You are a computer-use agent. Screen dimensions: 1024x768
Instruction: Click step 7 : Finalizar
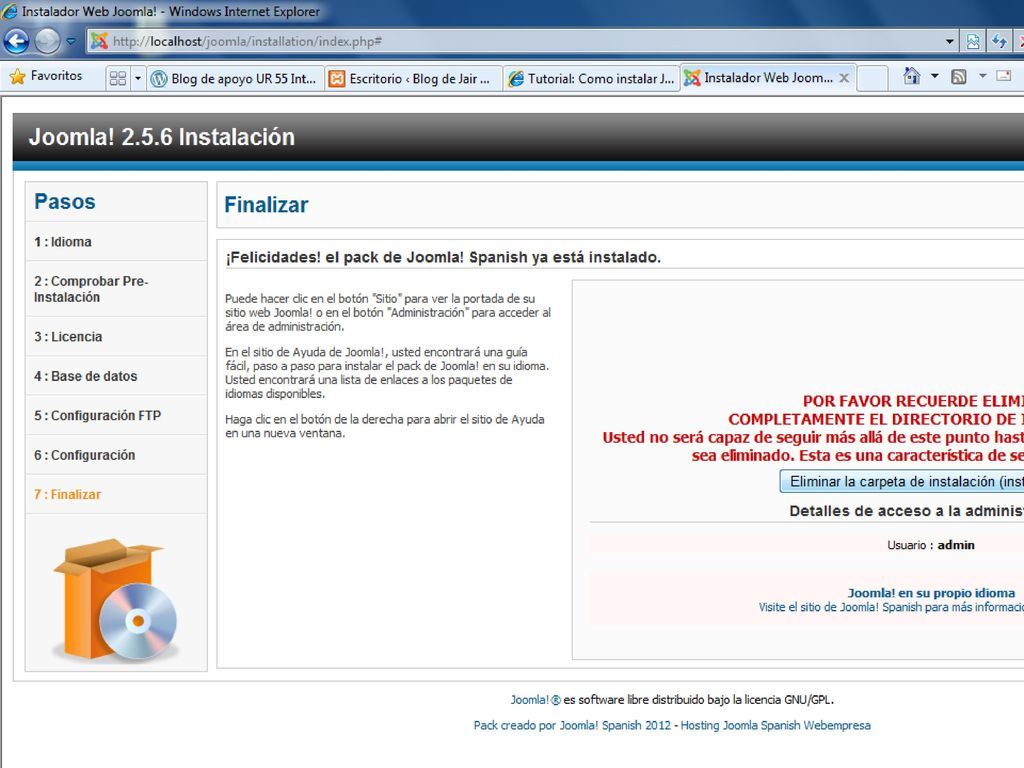(67, 494)
